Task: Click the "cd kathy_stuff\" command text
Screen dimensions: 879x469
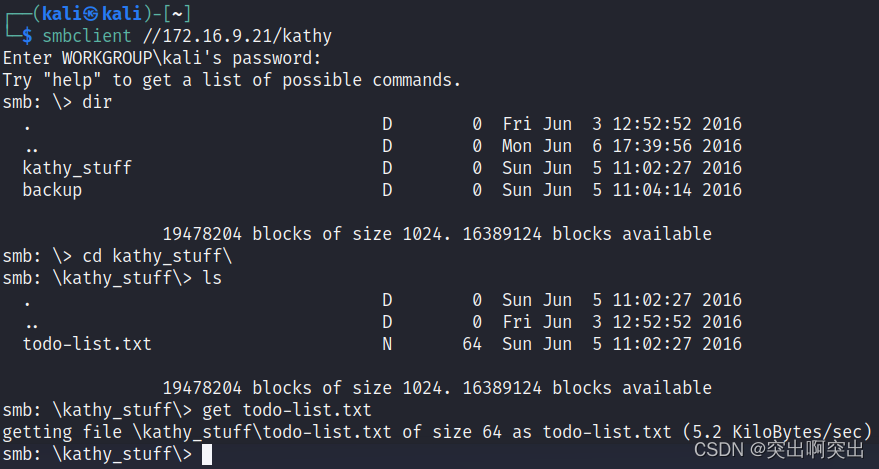Action: pos(157,256)
